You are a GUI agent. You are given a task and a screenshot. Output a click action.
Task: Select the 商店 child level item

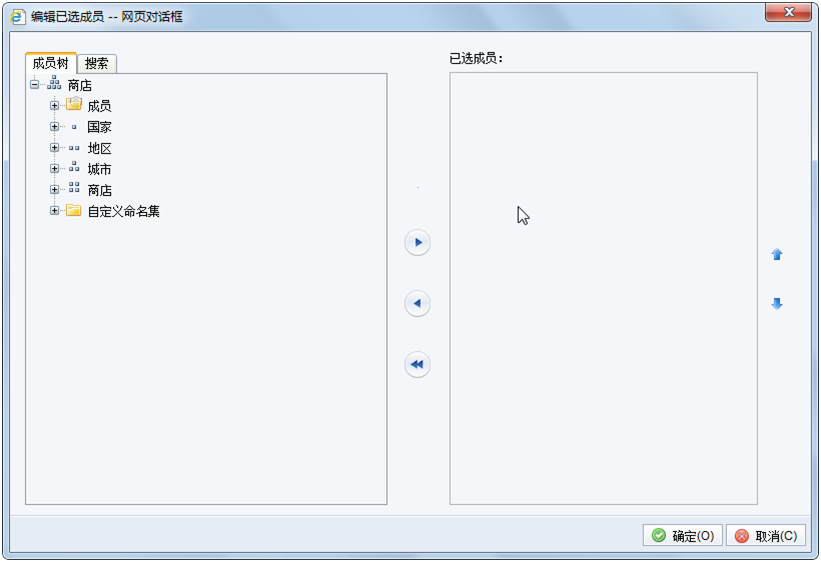point(99,190)
